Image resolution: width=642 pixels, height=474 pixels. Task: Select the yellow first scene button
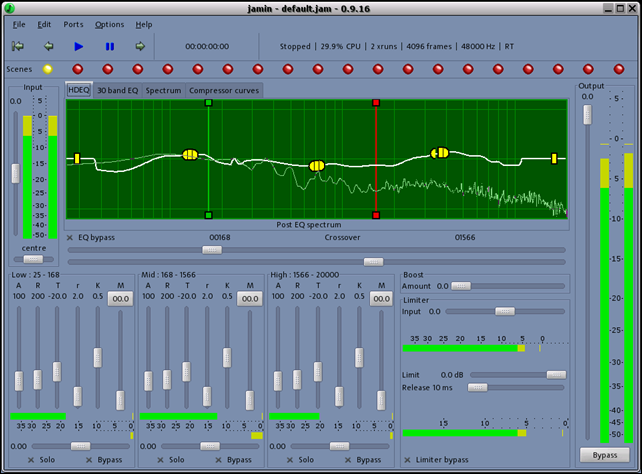pyautogui.click(x=47, y=69)
